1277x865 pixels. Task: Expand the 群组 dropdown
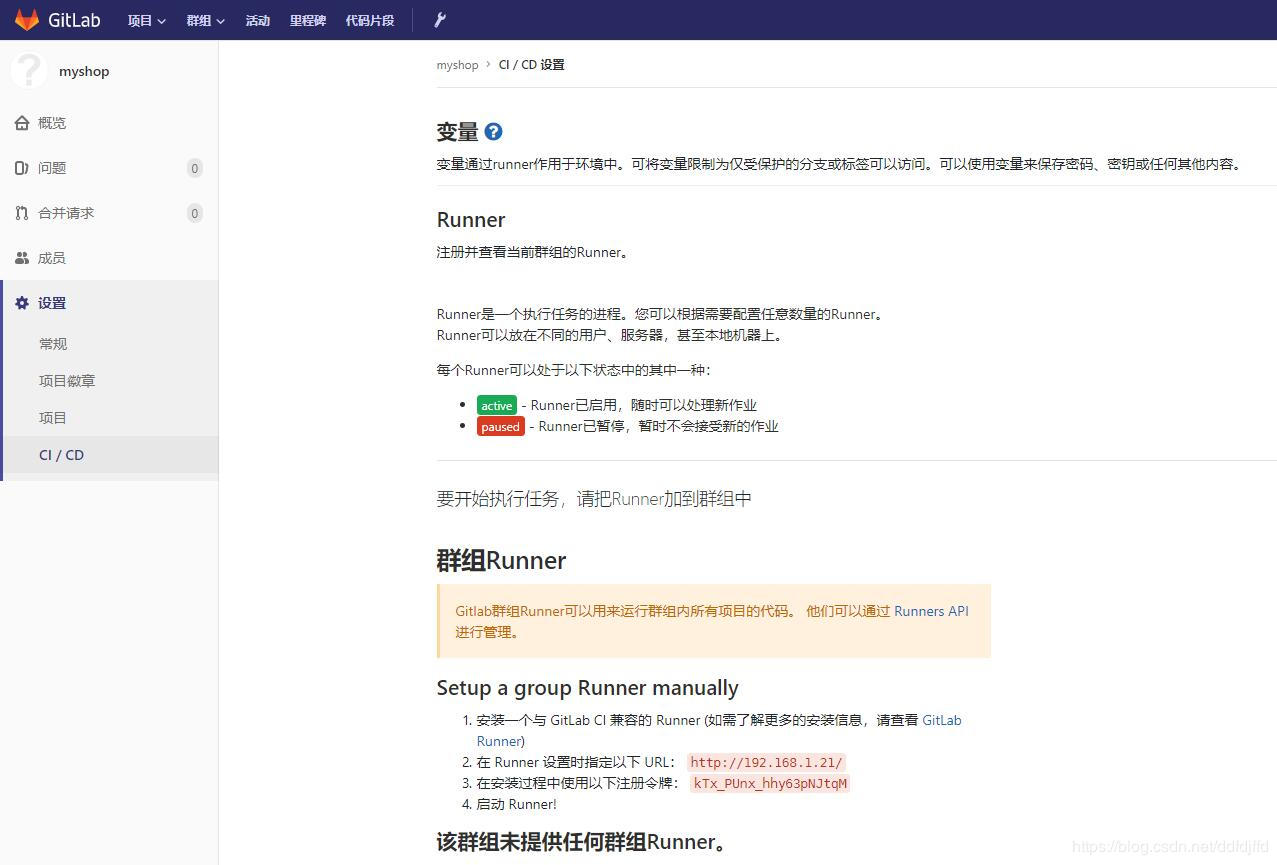click(x=204, y=20)
